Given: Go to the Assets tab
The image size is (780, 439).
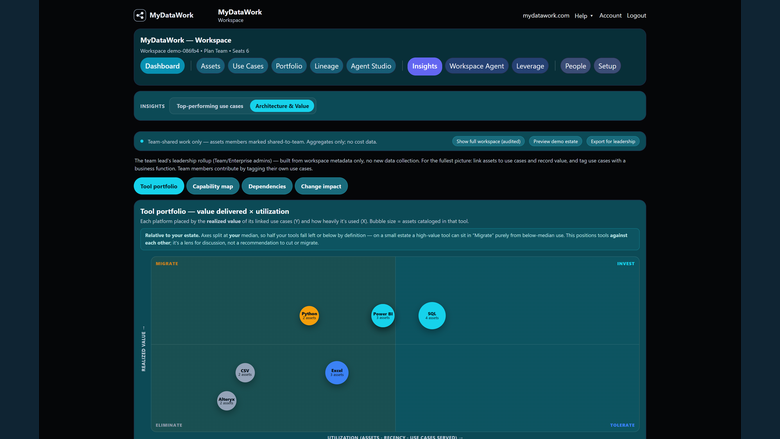Looking at the screenshot, I should point(210,66).
